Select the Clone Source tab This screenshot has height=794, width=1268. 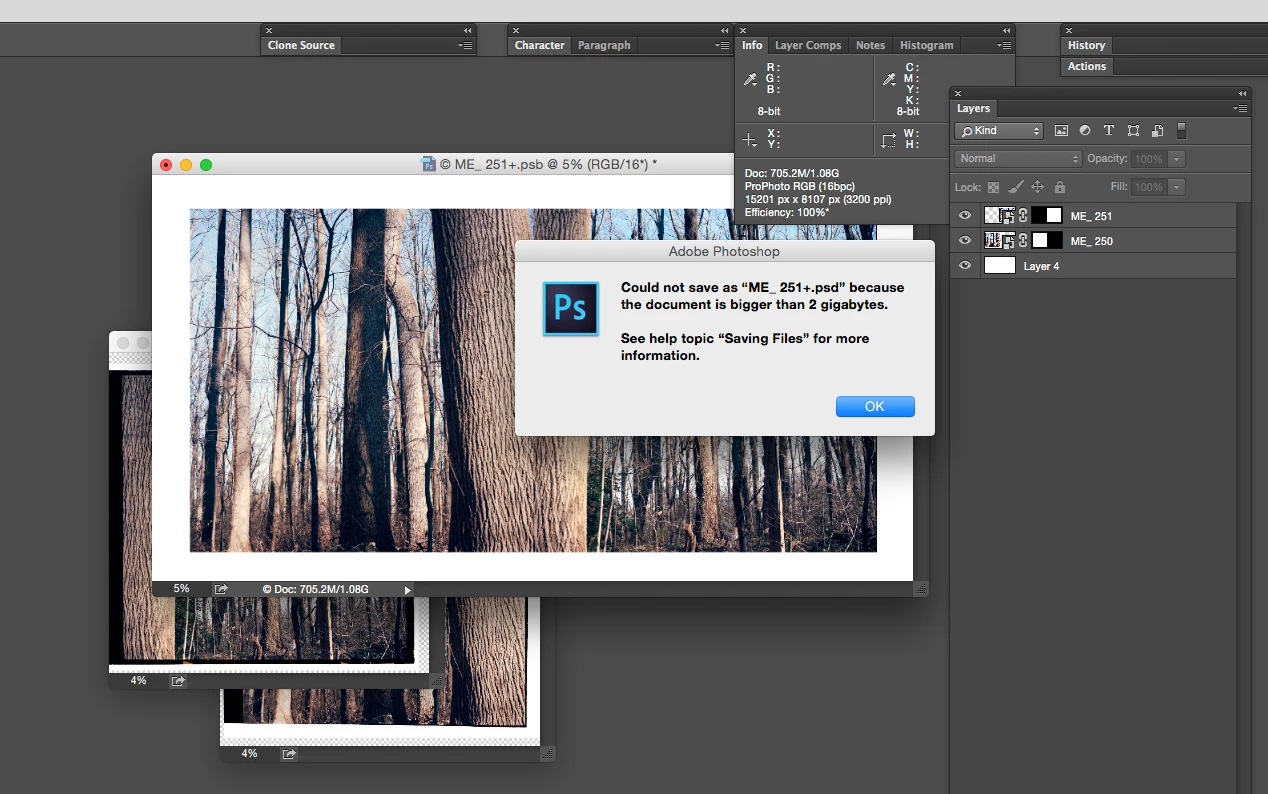click(x=301, y=45)
